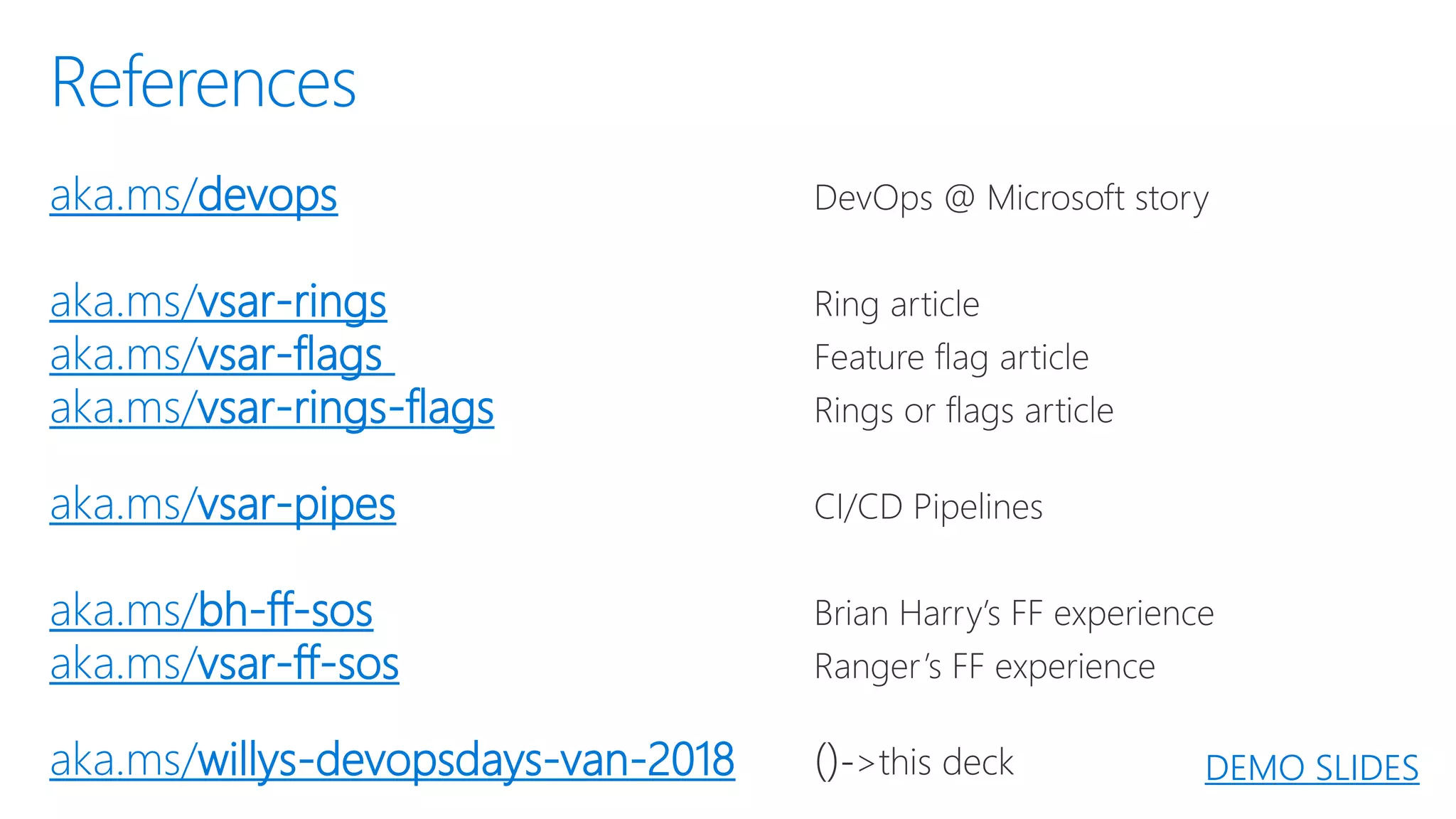1456x819 pixels.
Task: Click the word DevOps in the story description
Action: click(873, 198)
